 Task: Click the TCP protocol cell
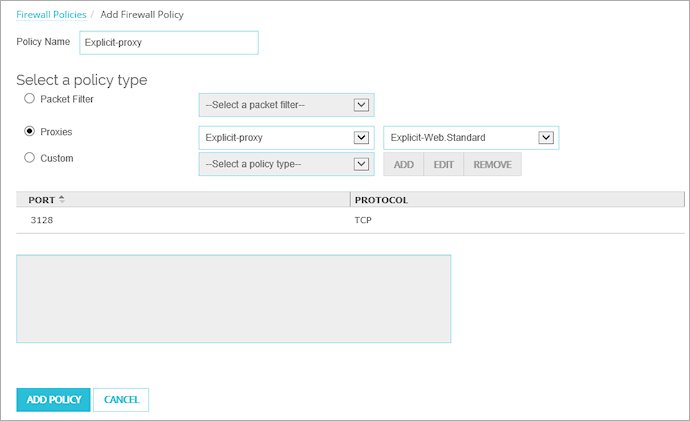tap(363, 220)
